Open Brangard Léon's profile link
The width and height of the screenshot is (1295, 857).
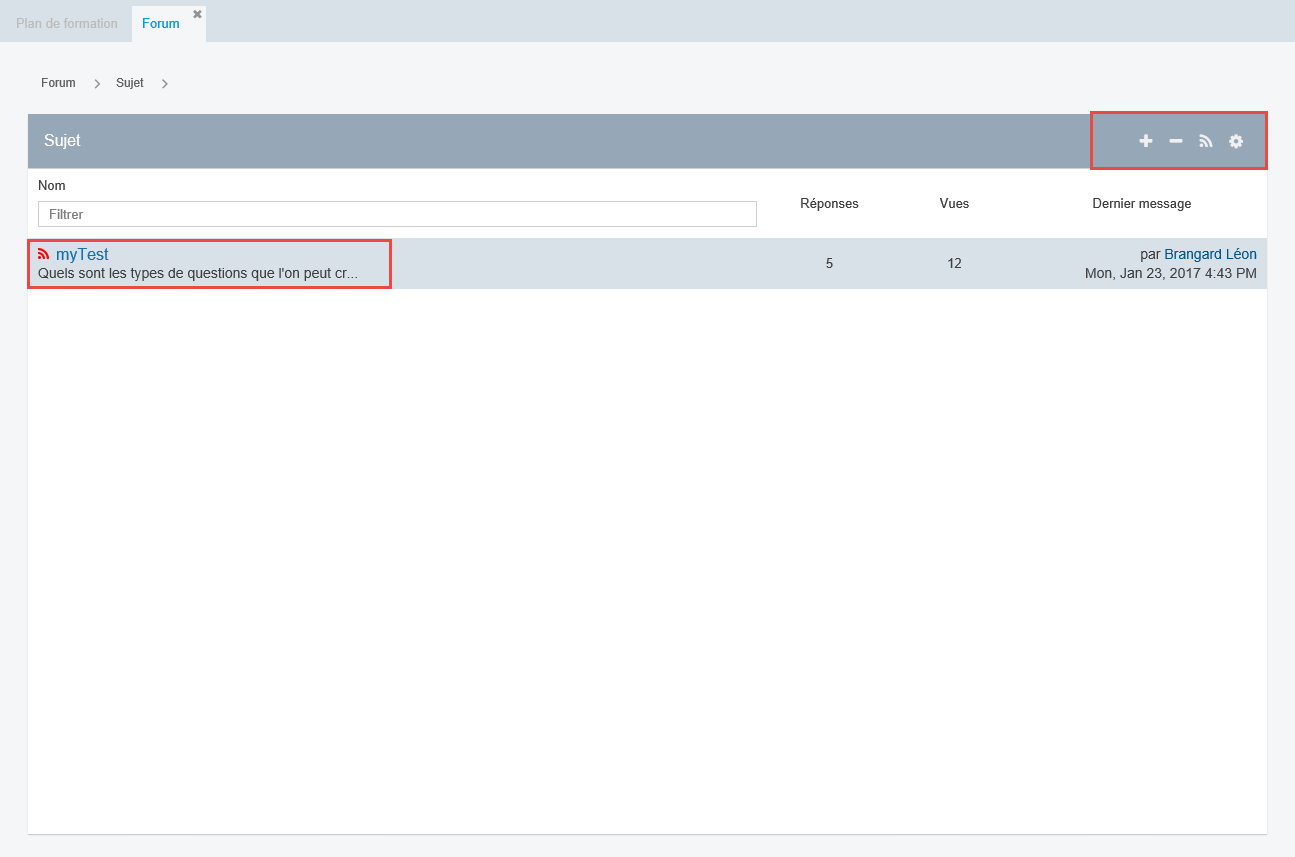click(1210, 254)
